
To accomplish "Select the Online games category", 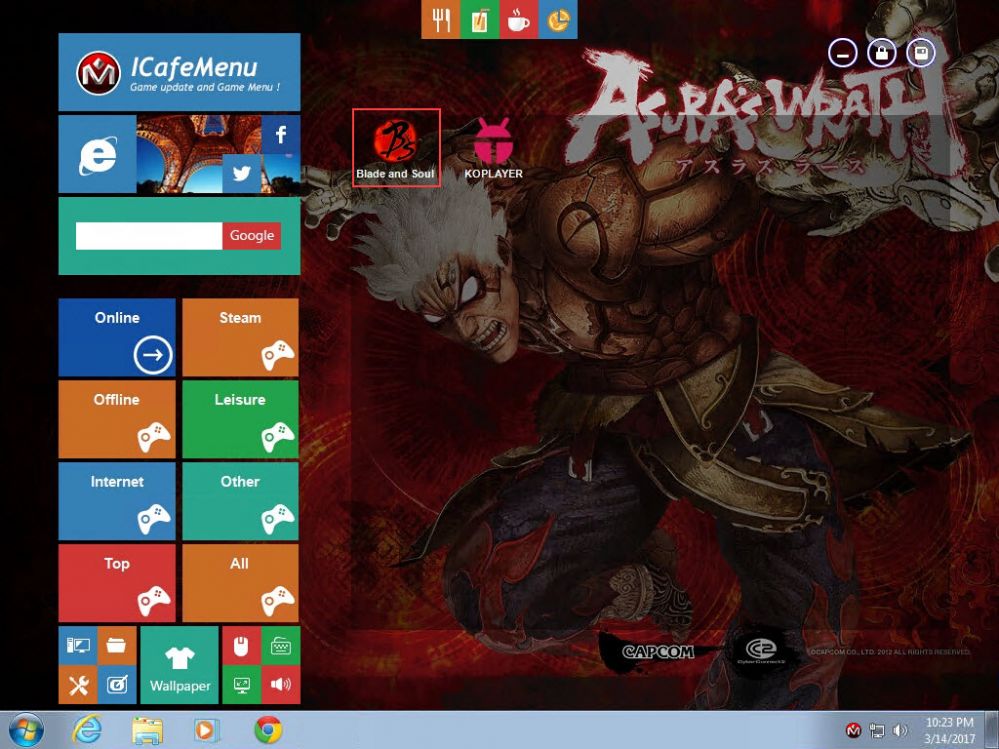I will coord(117,338).
